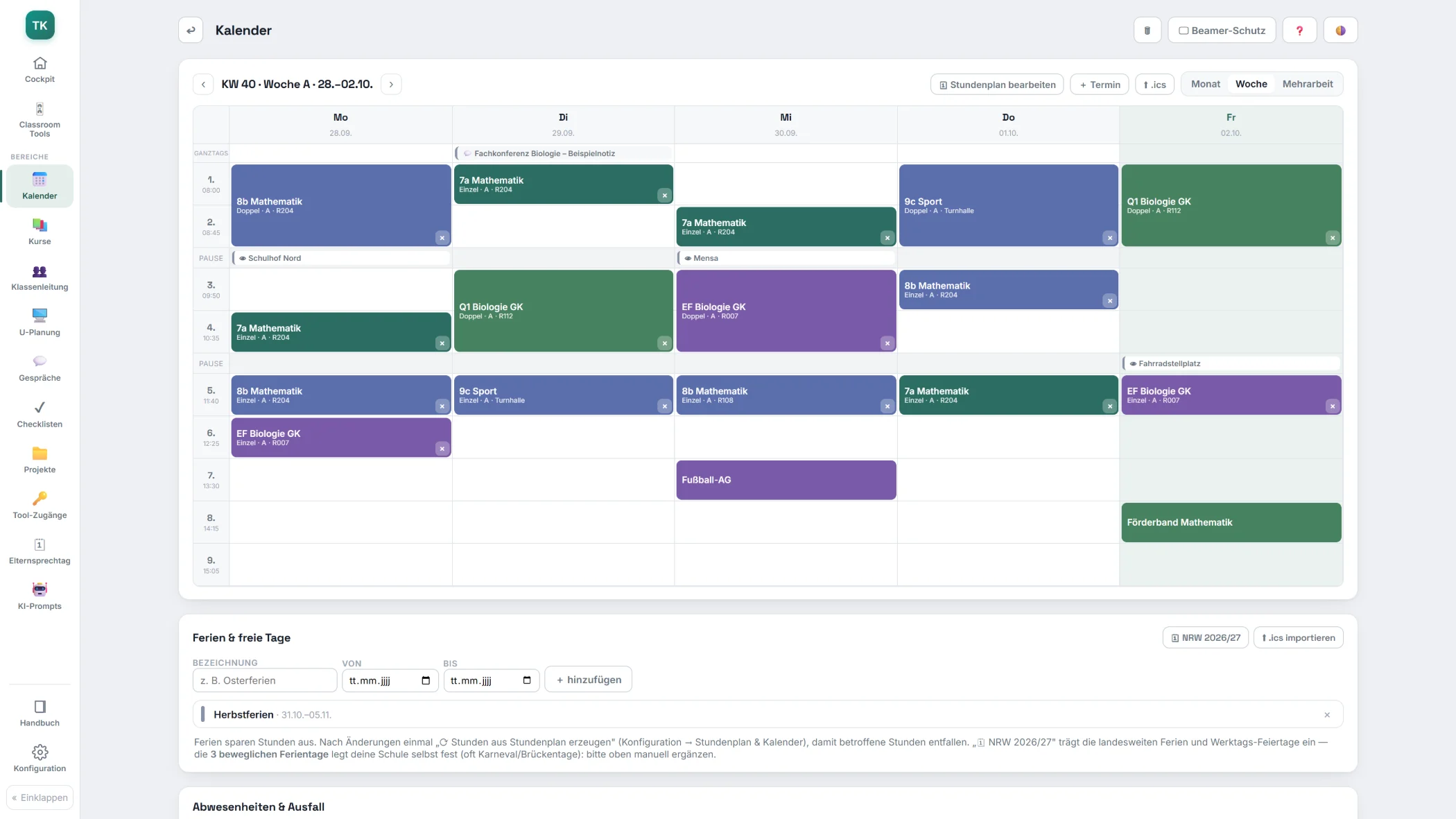Add a new Termin
1456x819 pixels.
point(1100,85)
